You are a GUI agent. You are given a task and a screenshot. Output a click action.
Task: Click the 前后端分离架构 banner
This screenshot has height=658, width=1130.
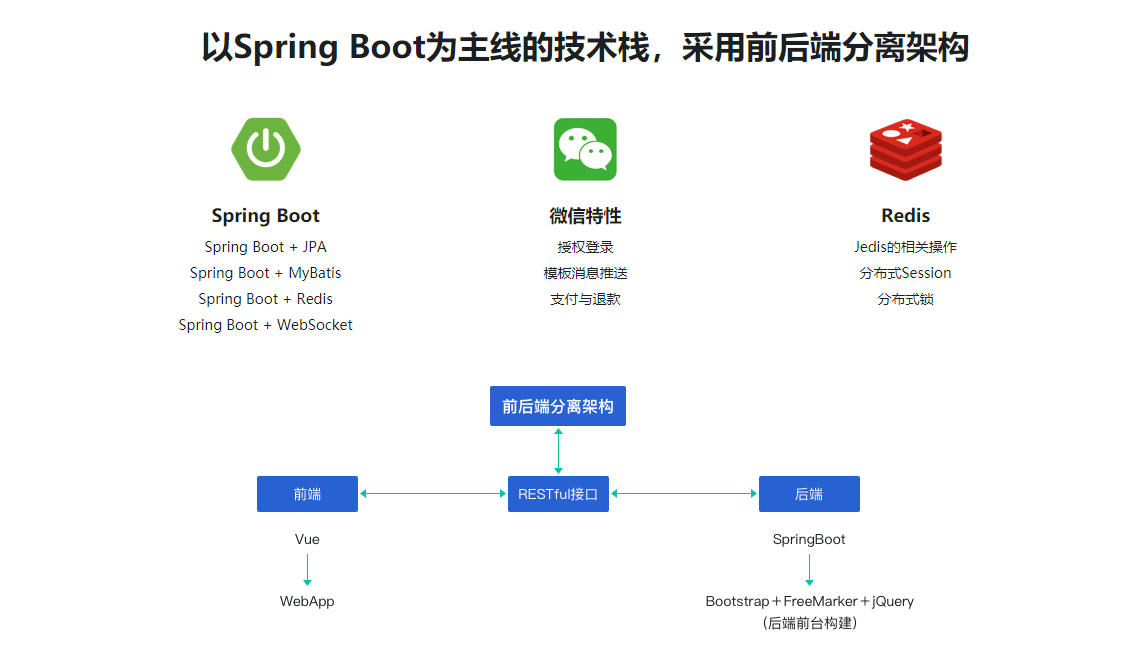click(558, 406)
